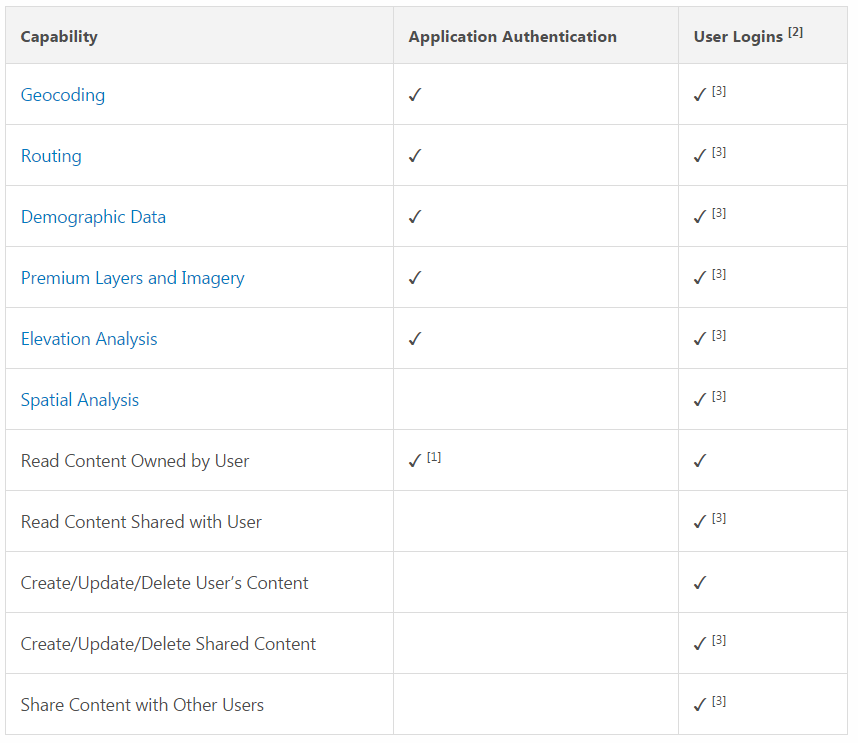Click Elevation Analysis' User Logins checkmark
This screenshot has width=858, height=743.
click(x=700, y=339)
